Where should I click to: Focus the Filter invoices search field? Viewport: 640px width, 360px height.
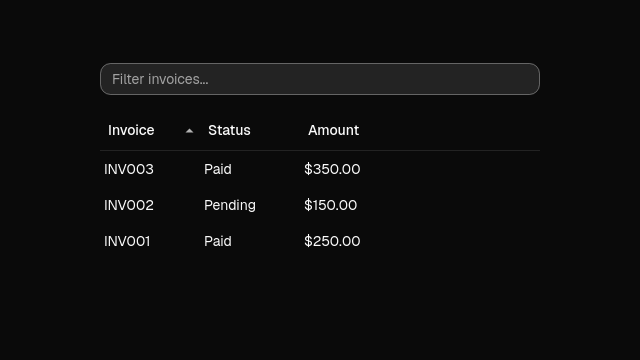320,79
